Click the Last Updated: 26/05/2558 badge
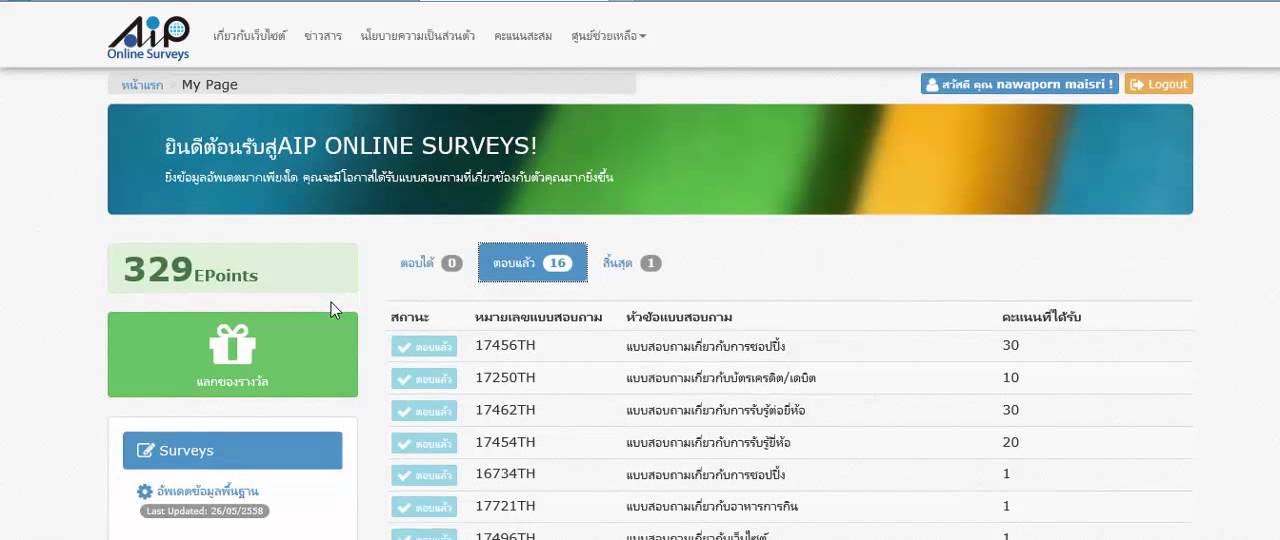This screenshot has width=1280, height=540. [204, 511]
